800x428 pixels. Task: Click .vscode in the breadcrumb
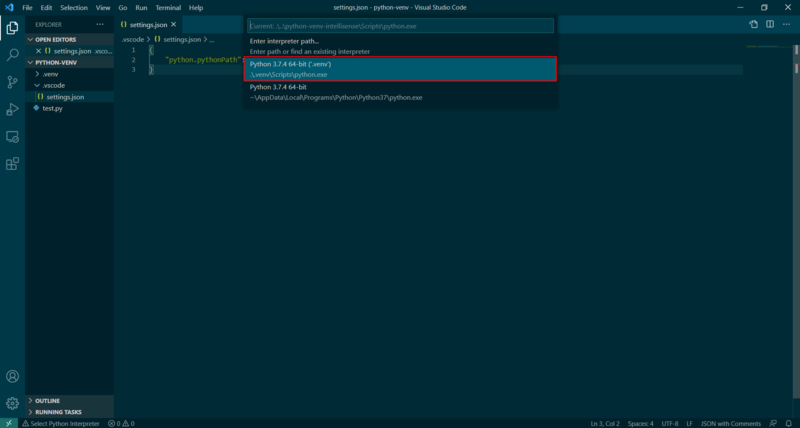coord(133,39)
